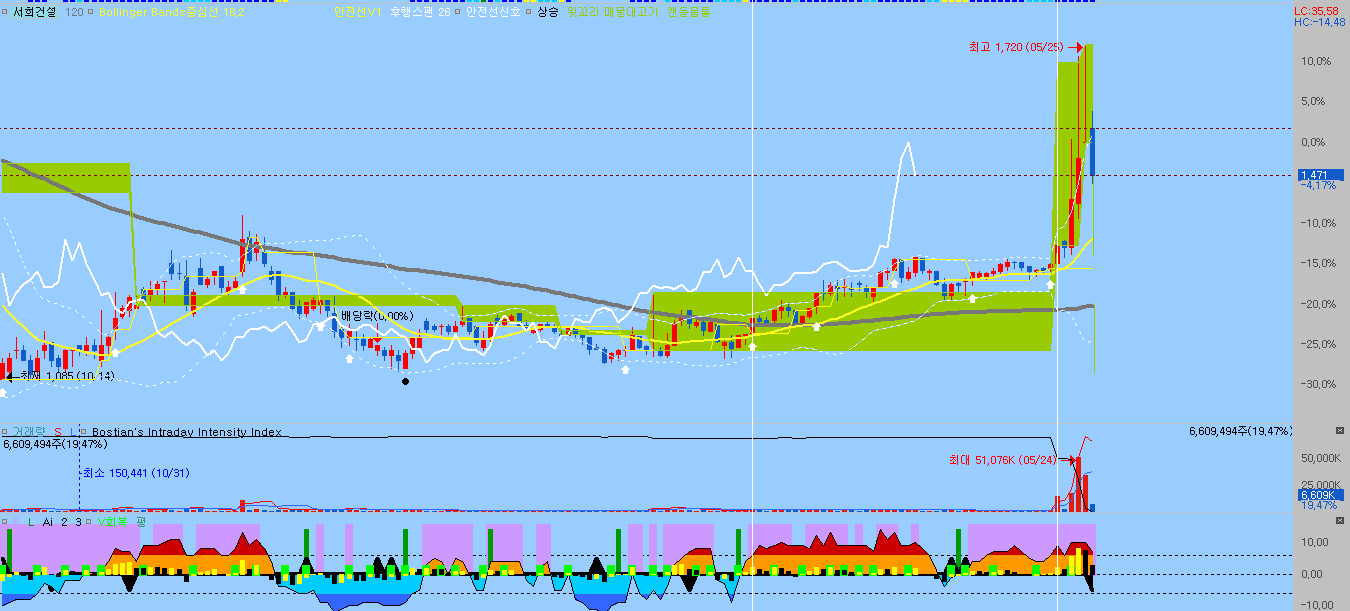
Task: Click the 50,000K volume axis label
Action: click(1319, 459)
